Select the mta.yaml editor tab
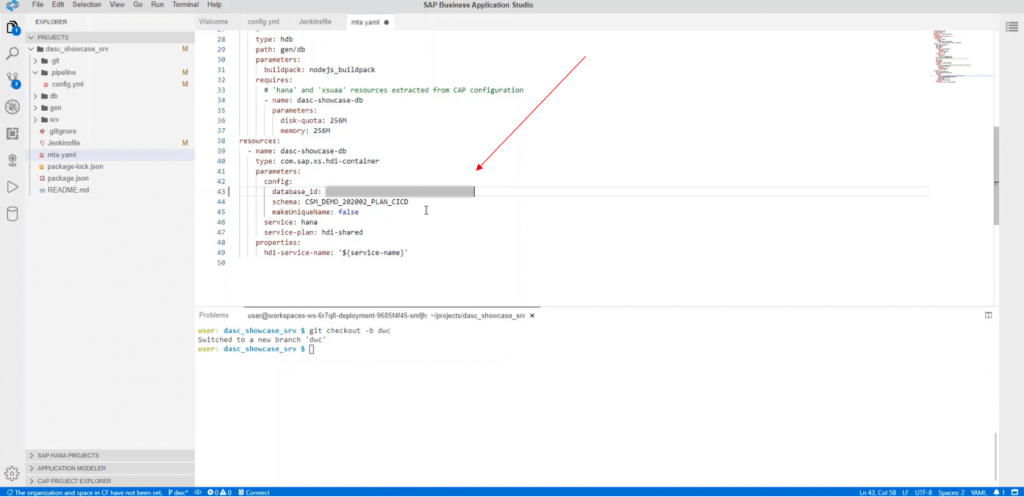Image resolution: width=1024 pixels, height=497 pixels. [370, 22]
